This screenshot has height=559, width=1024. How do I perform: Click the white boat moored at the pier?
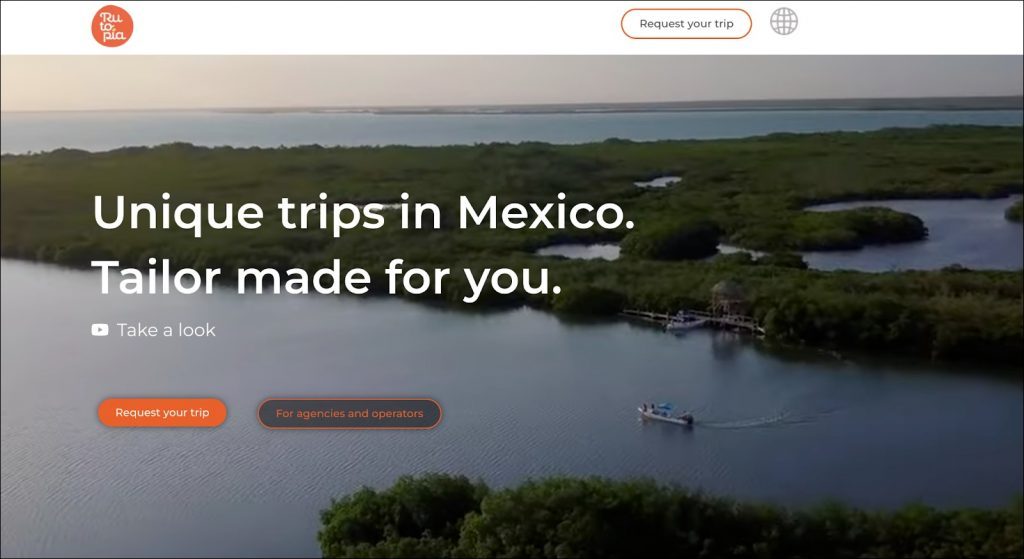click(687, 321)
